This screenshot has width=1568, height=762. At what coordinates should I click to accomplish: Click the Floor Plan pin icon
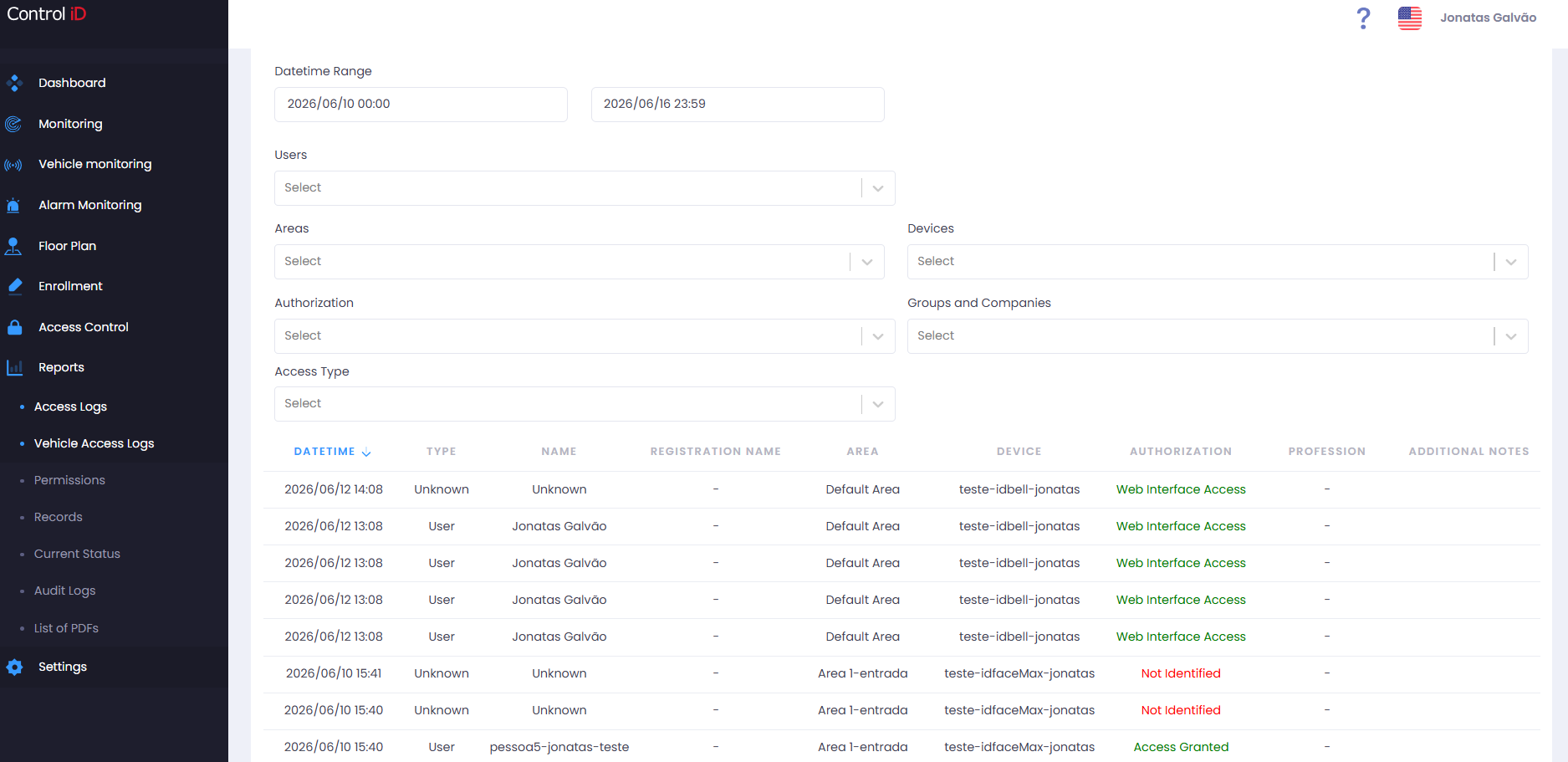point(13,246)
